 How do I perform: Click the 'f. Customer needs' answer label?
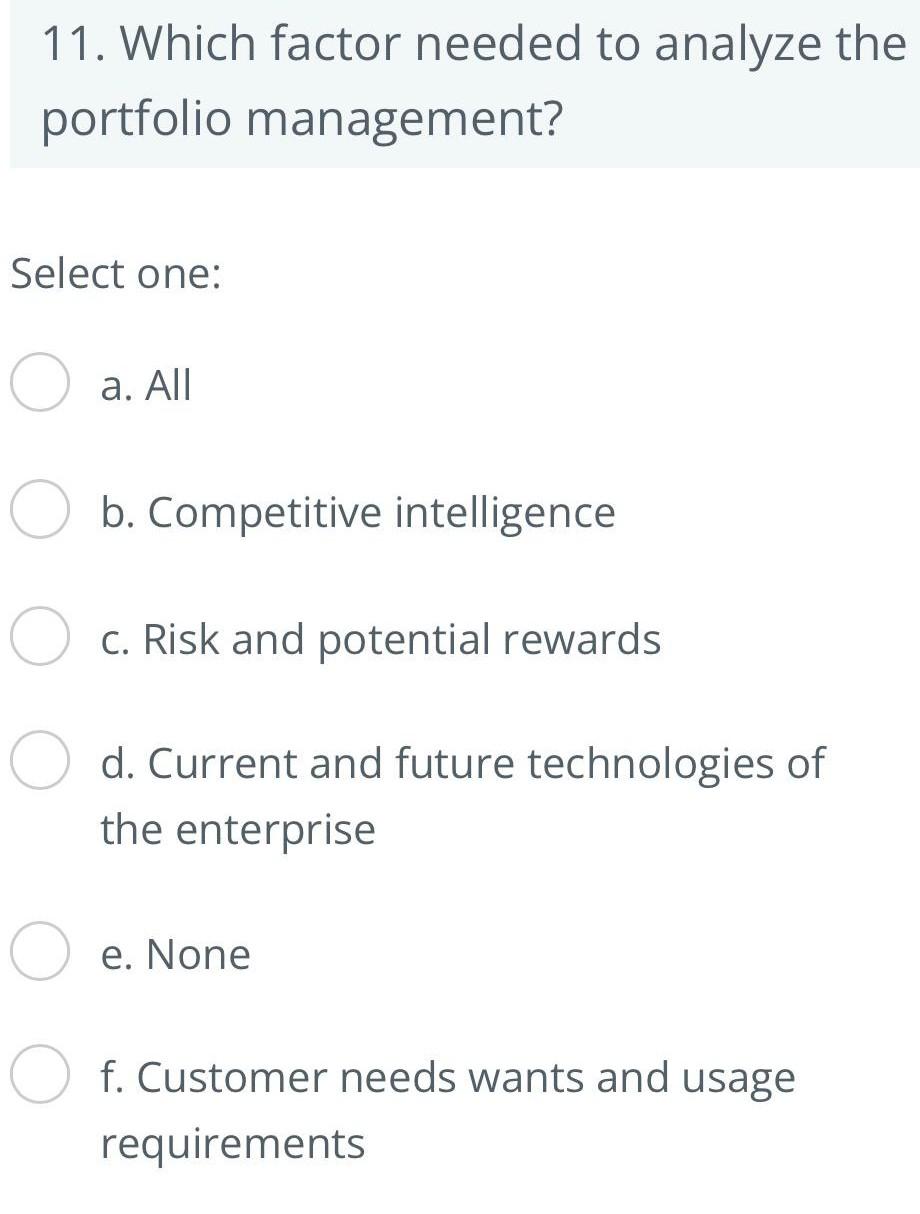coord(447,1078)
